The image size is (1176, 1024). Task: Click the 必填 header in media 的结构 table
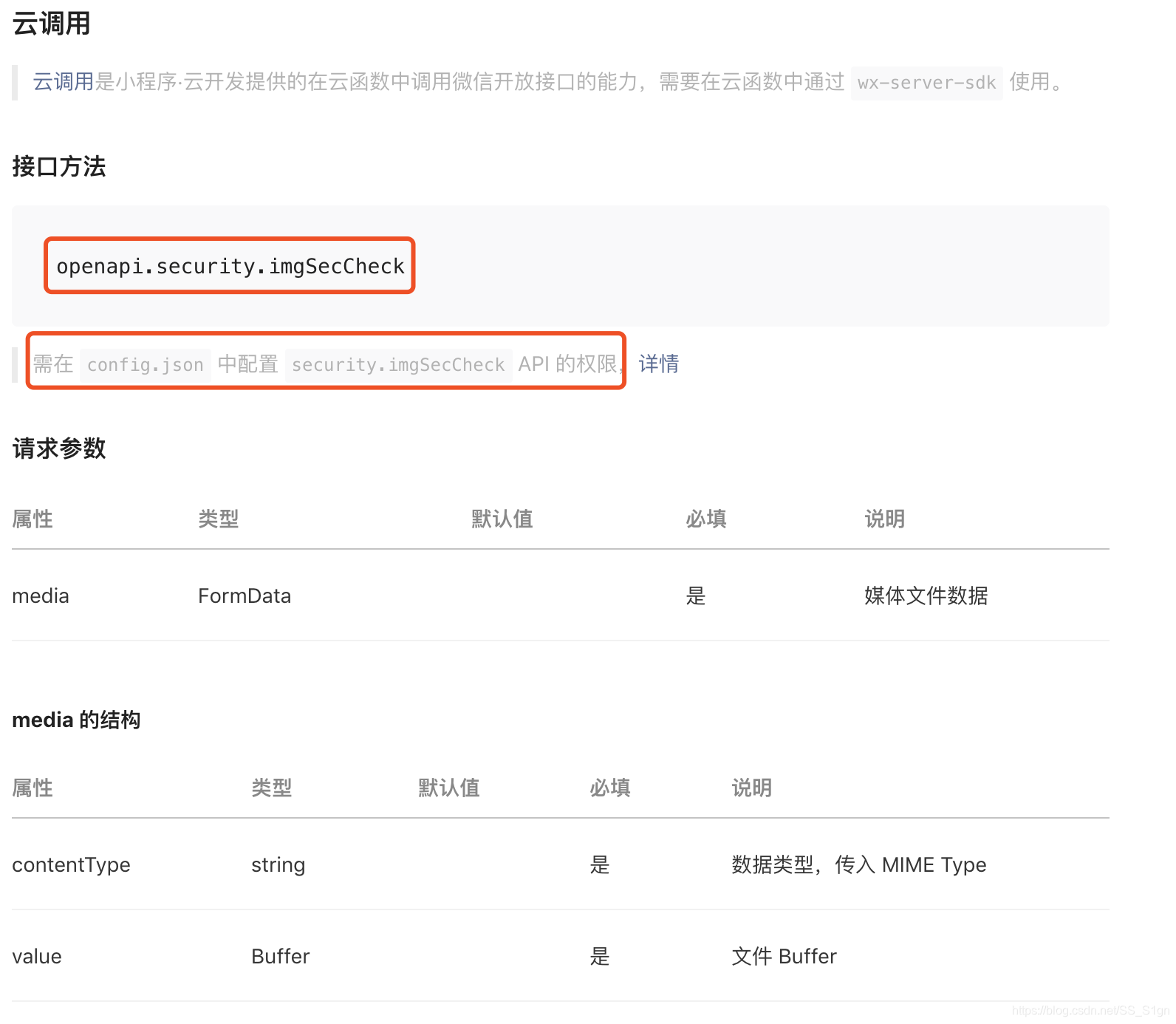610,788
